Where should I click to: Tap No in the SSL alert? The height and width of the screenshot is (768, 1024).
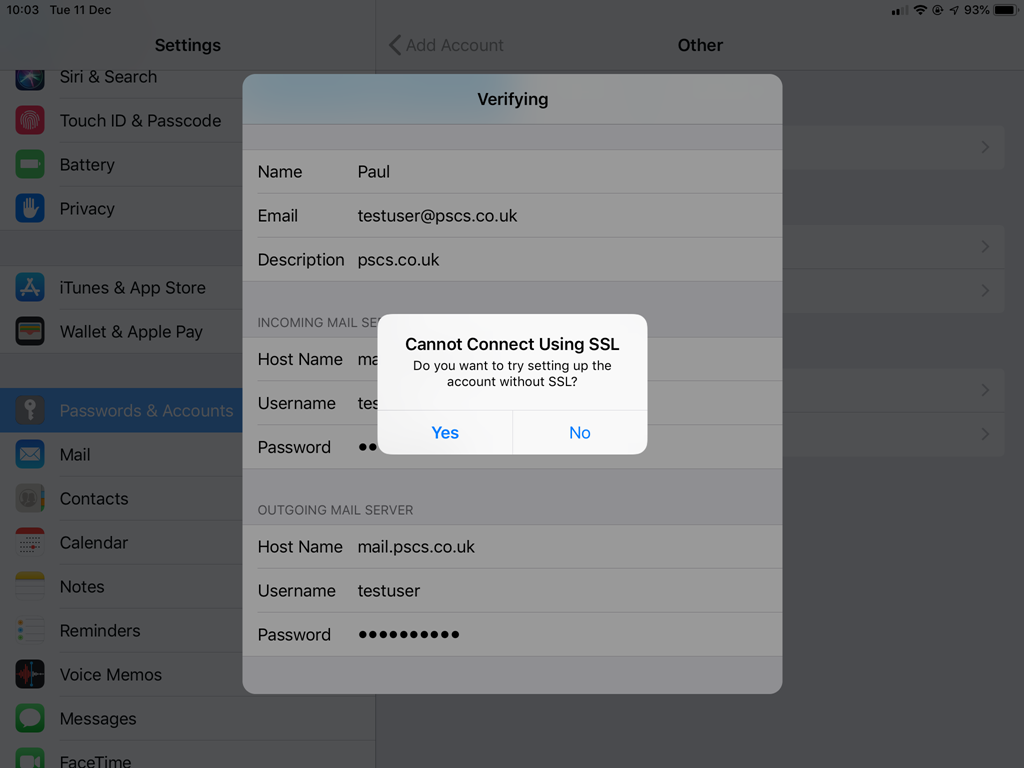(579, 432)
